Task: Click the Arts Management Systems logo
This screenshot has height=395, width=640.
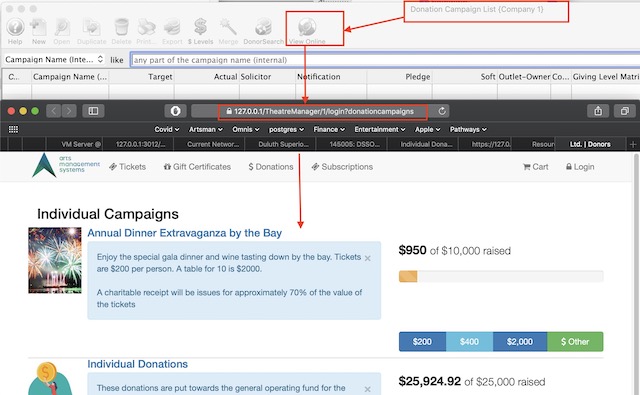Action: click(x=66, y=165)
